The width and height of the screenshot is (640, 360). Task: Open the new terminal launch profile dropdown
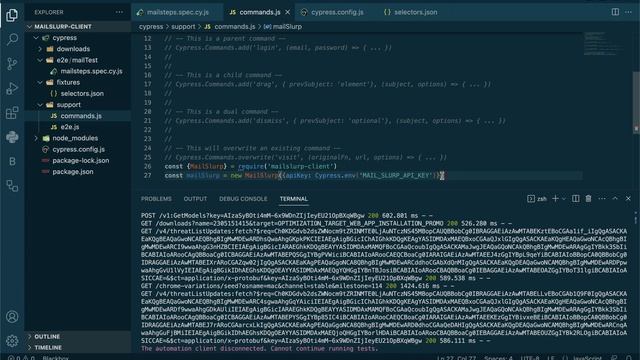[x=564, y=199]
